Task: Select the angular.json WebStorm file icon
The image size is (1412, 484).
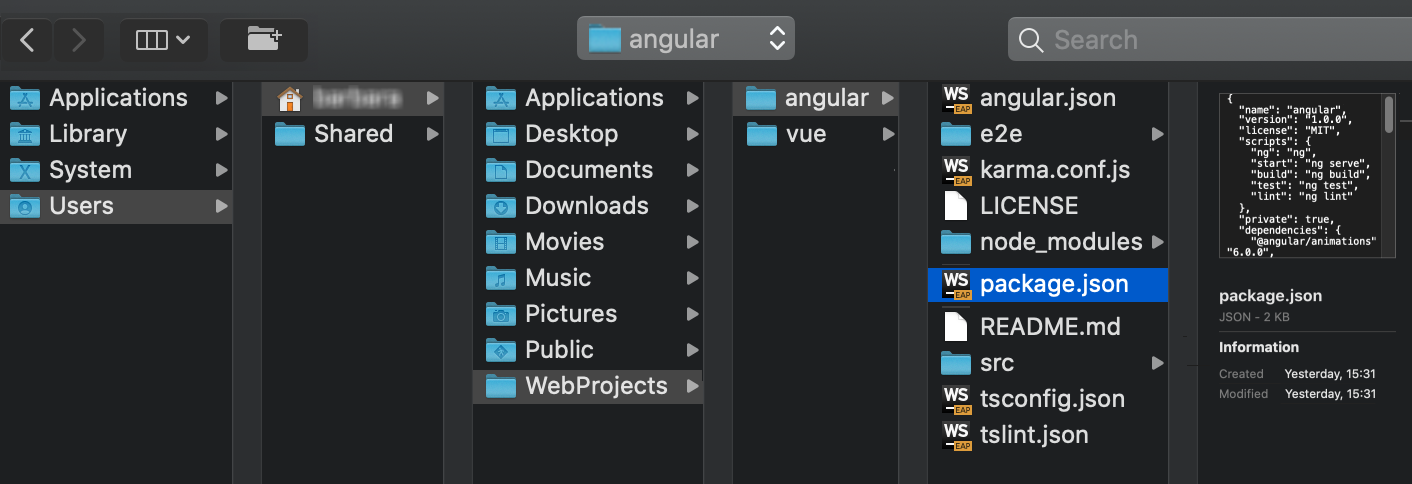Action: 957,98
